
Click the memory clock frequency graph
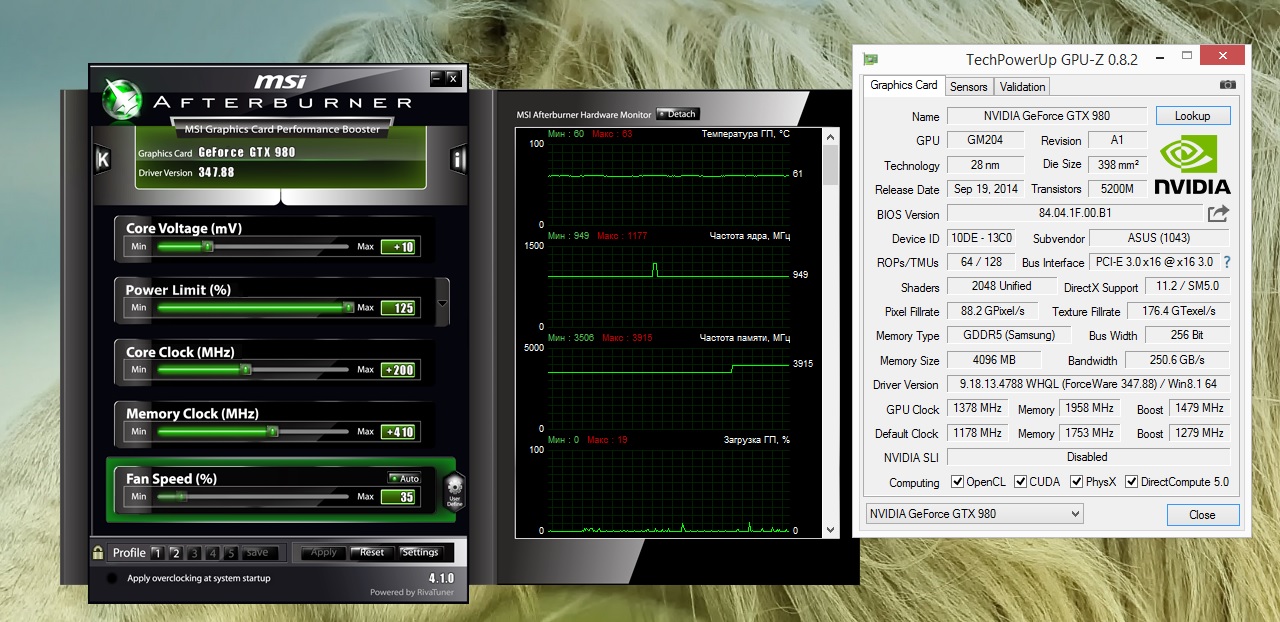[x=668, y=387]
